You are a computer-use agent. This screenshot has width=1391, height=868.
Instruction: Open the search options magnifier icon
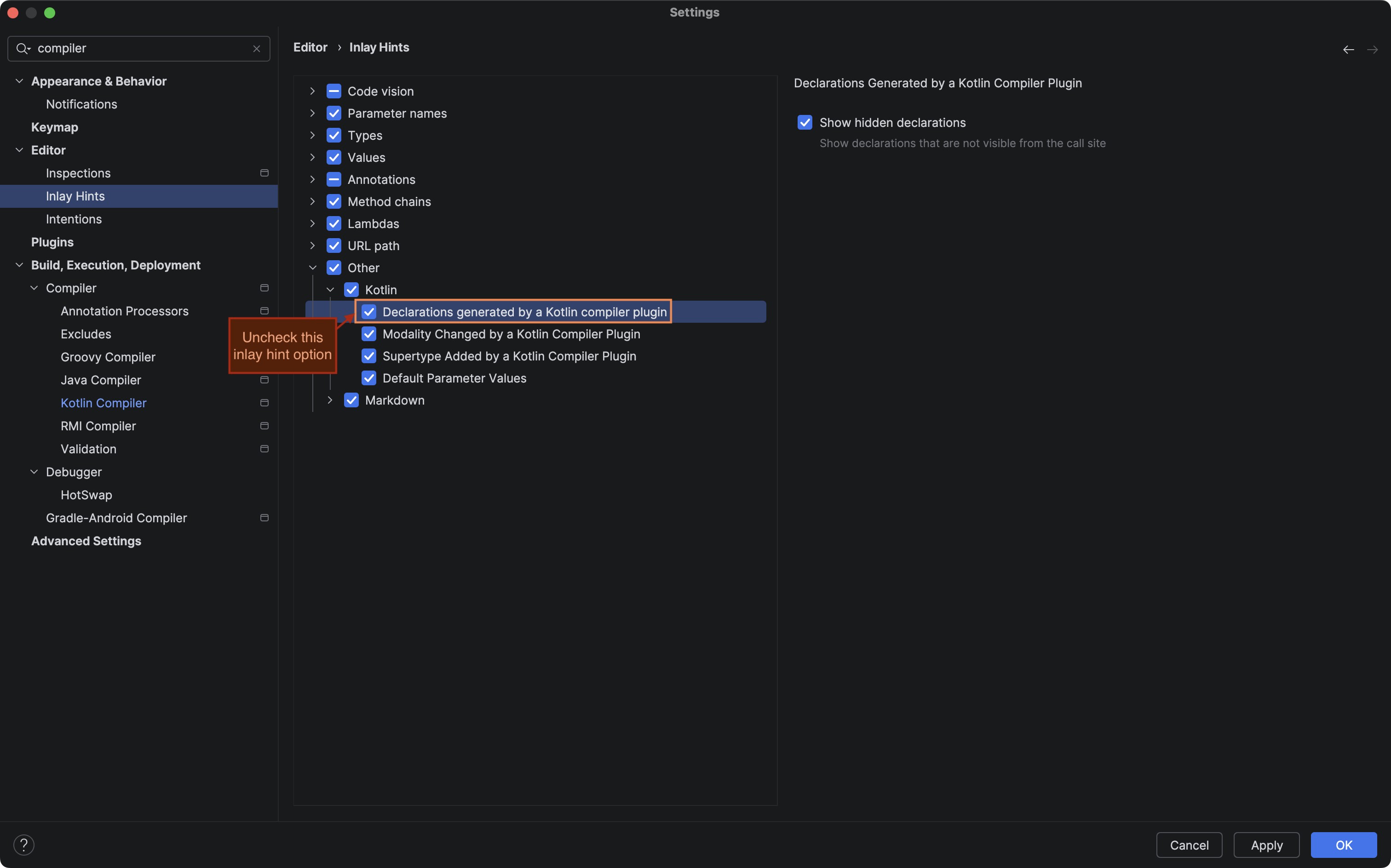click(x=23, y=49)
